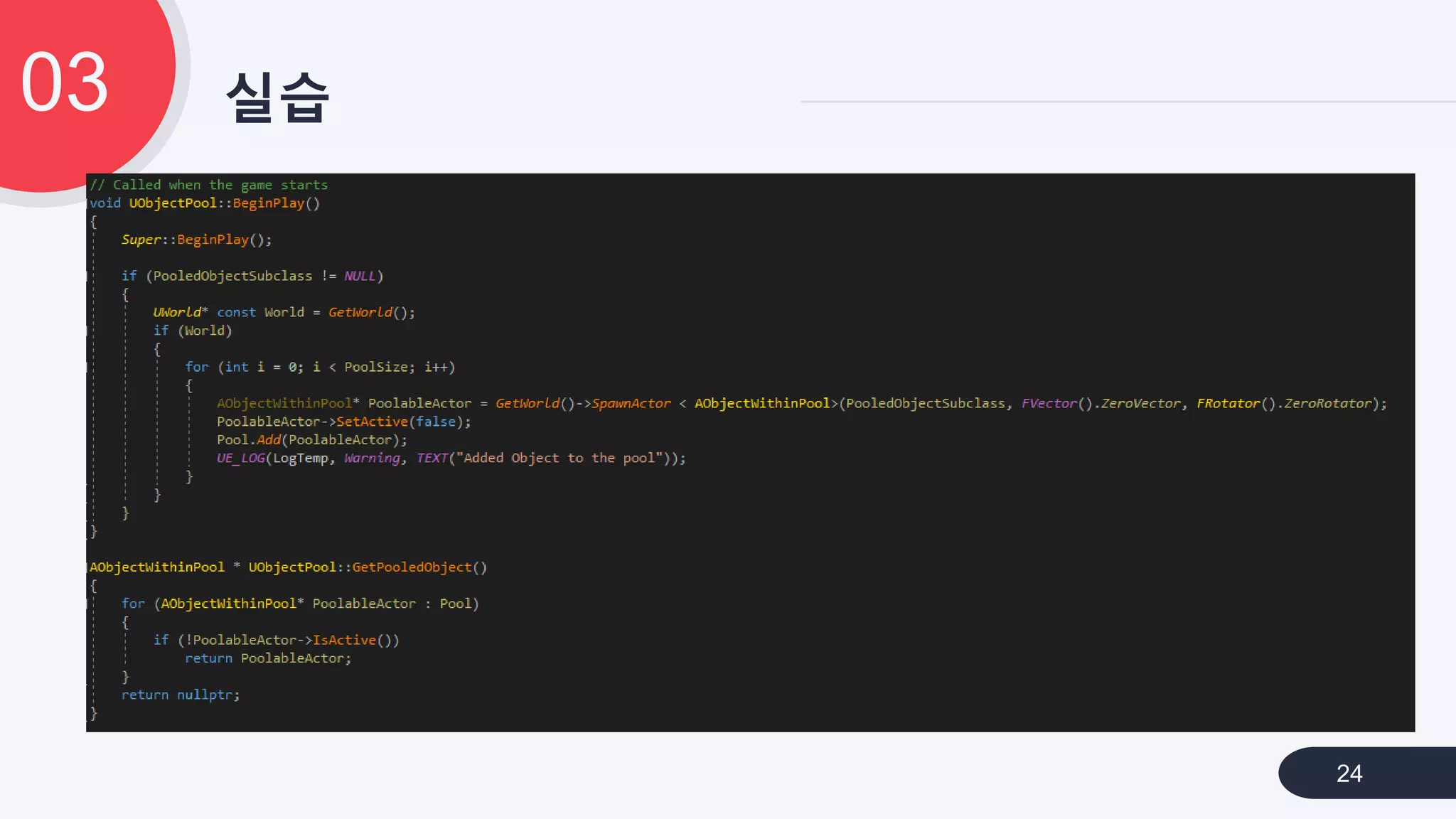Click FVector in the SpawnActor arguments
The height and width of the screenshot is (819, 1456).
1049,404
